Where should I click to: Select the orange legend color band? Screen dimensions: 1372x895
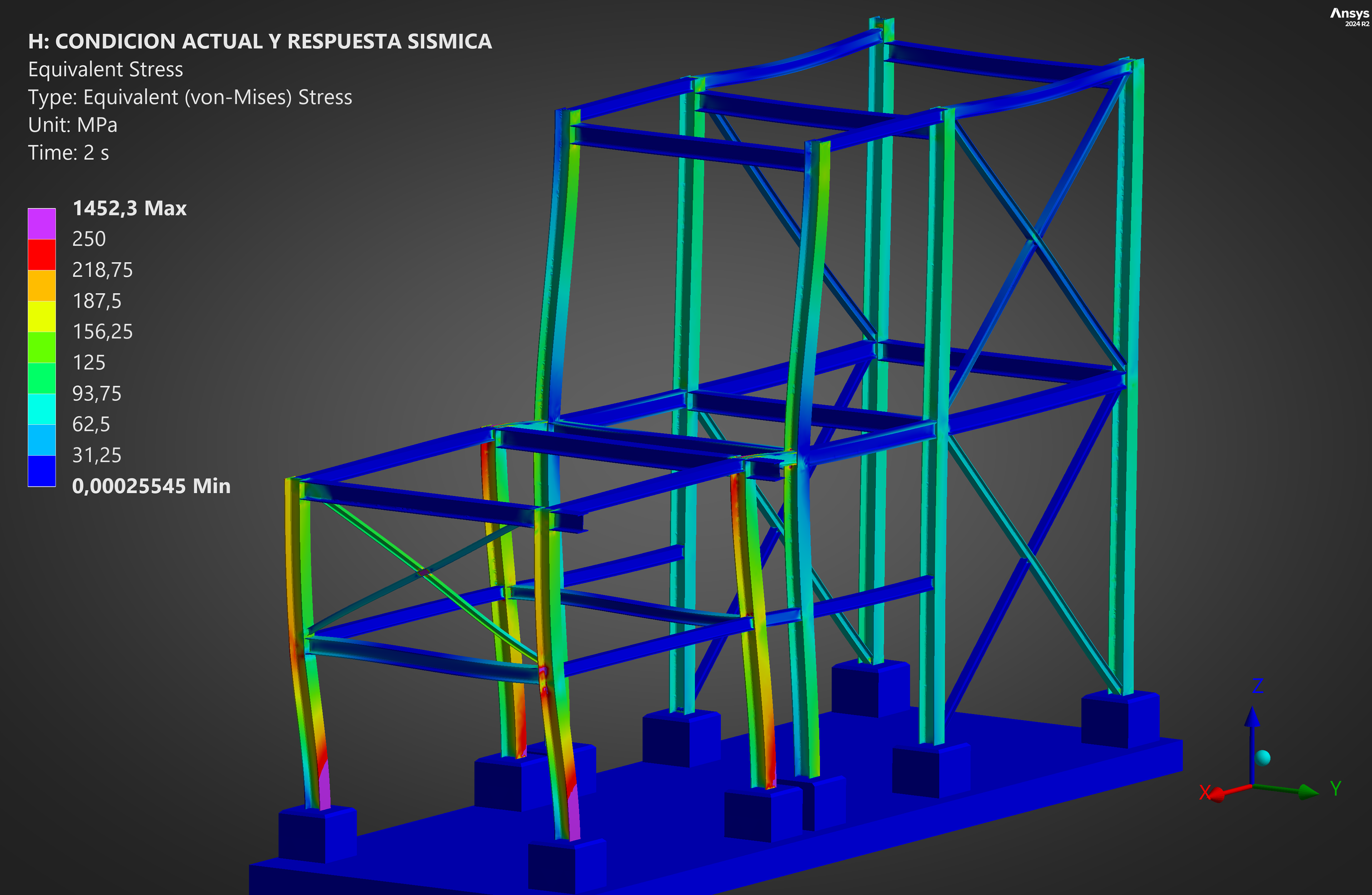(x=41, y=286)
